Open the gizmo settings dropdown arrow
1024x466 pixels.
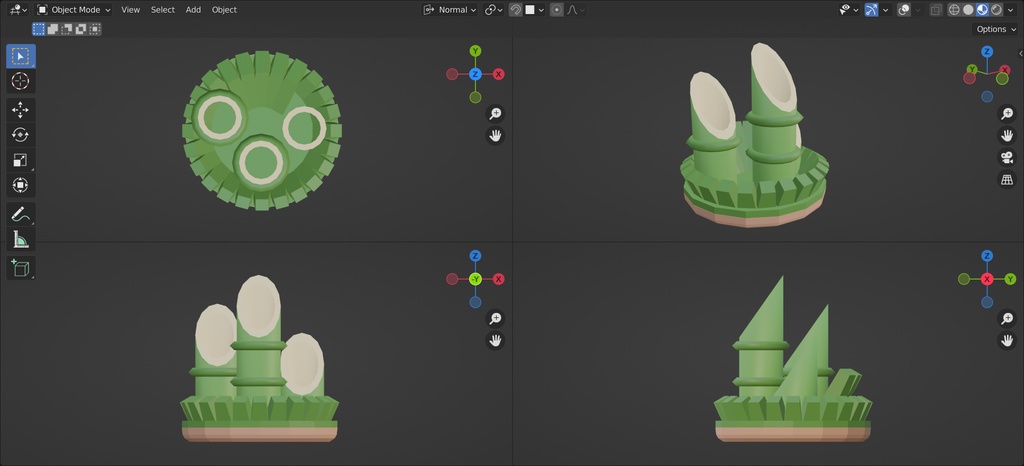pyautogui.click(x=886, y=10)
